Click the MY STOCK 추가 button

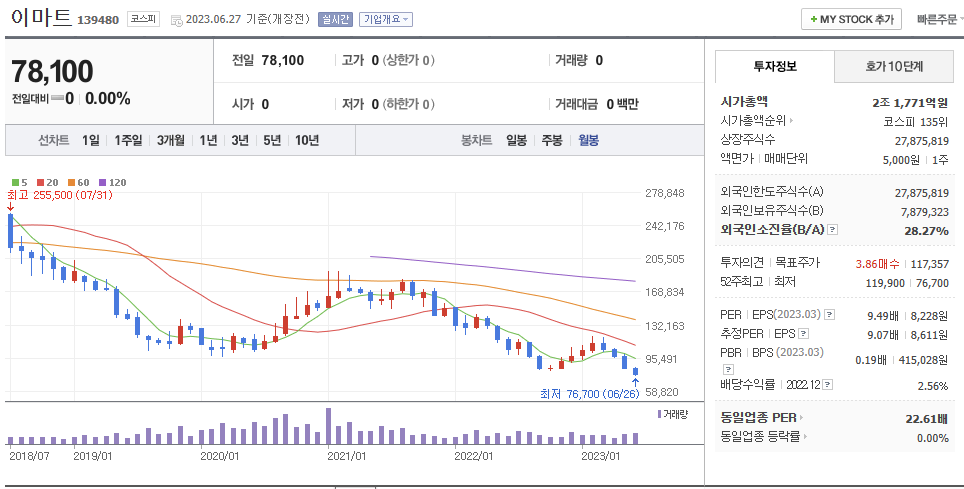pyautogui.click(x=851, y=19)
